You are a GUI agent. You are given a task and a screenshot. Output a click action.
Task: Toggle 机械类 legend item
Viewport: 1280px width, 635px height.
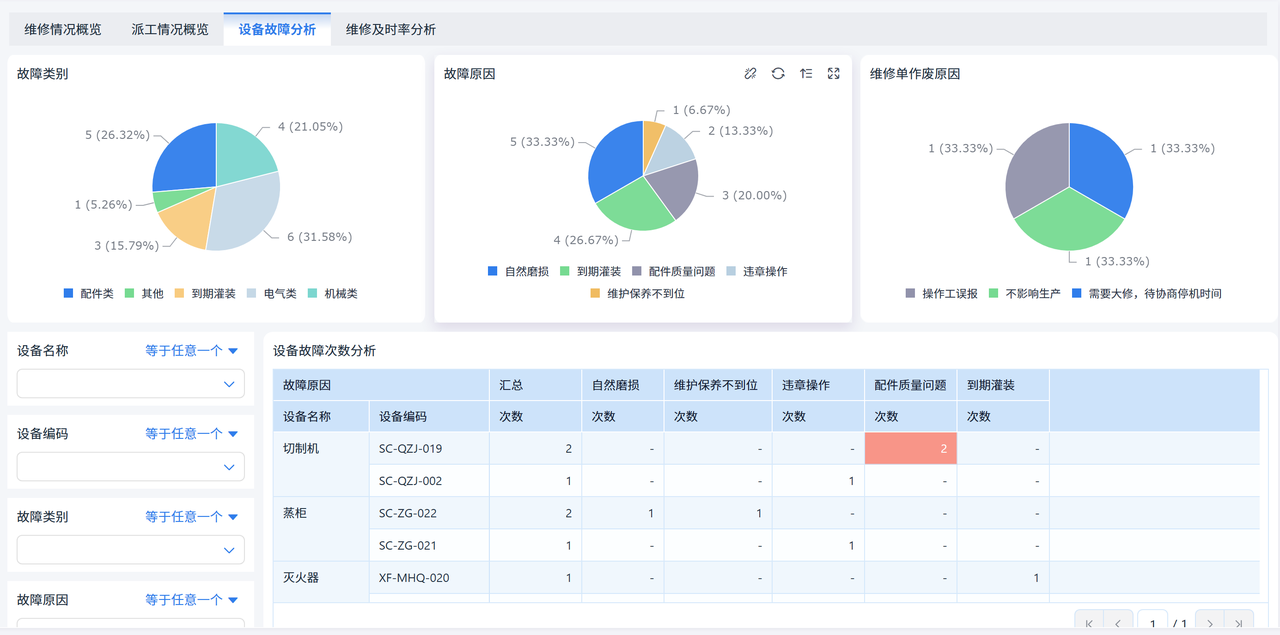pos(332,293)
